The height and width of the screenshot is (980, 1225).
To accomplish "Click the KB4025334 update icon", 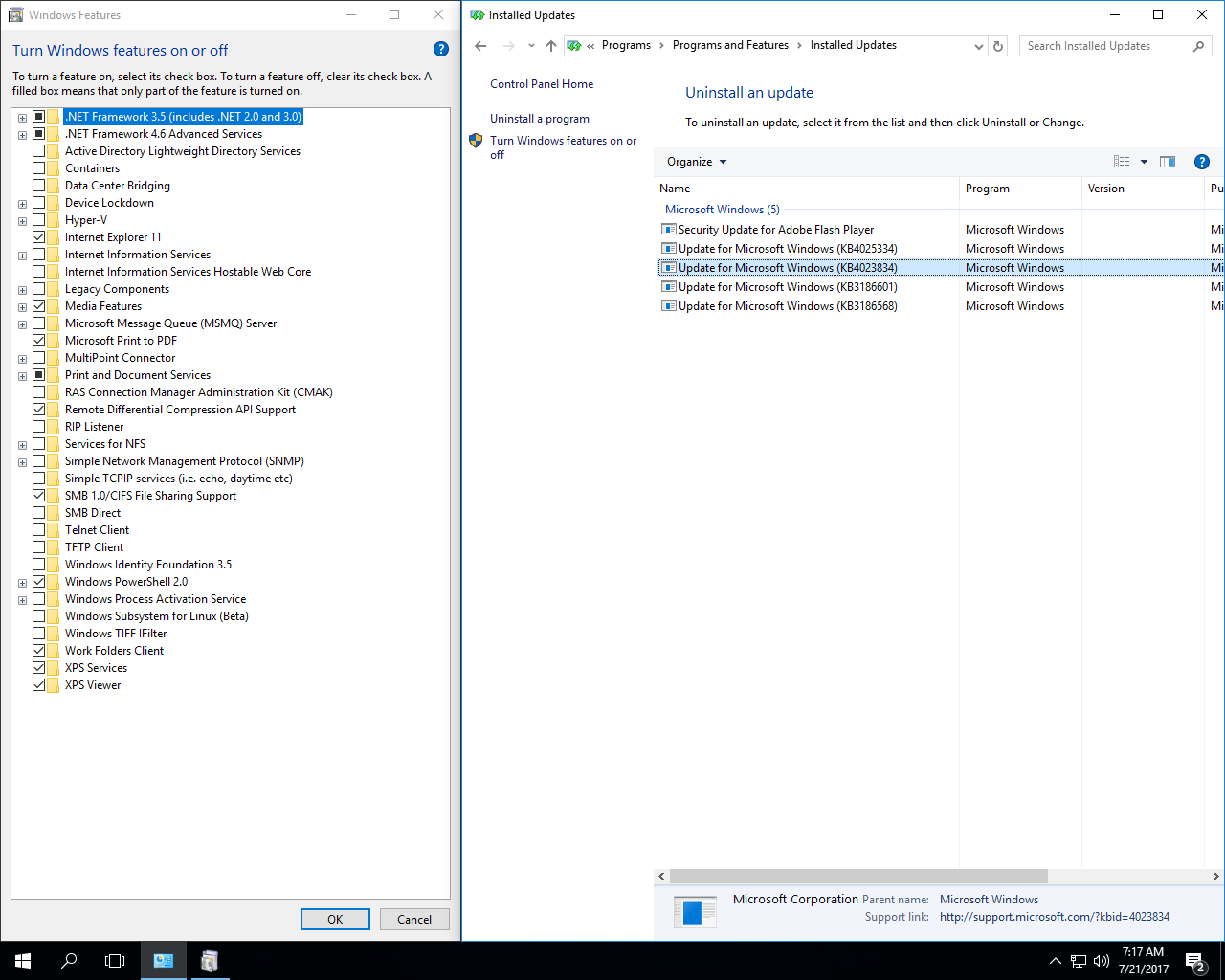I will coord(669,249).
